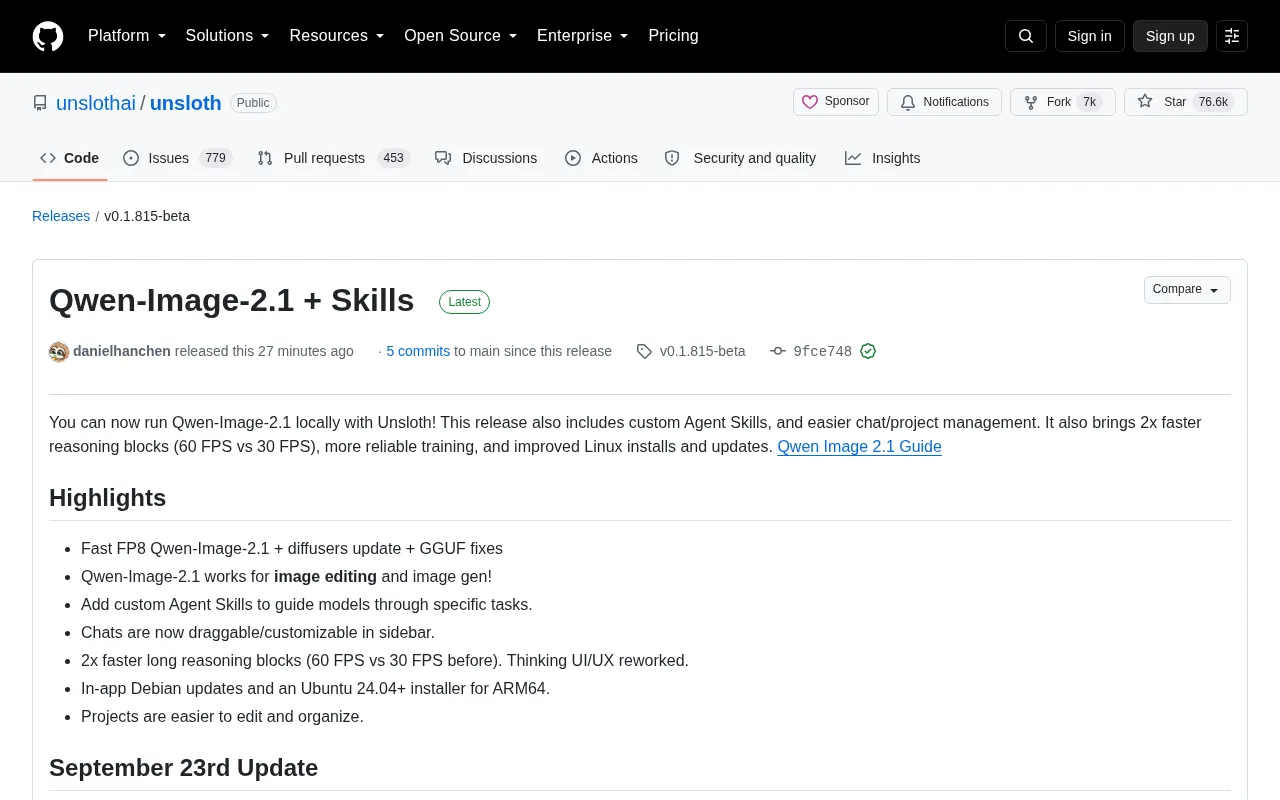Open the 5 commits link
The width and height of the screenshot is (1280, 800).
coord(418,351)
